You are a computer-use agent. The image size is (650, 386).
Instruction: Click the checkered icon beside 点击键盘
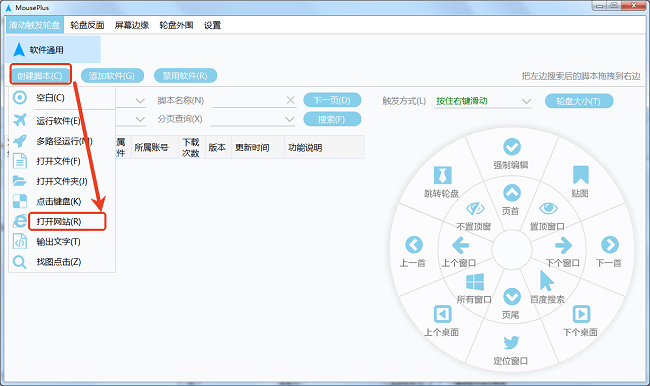click(19, 201)
